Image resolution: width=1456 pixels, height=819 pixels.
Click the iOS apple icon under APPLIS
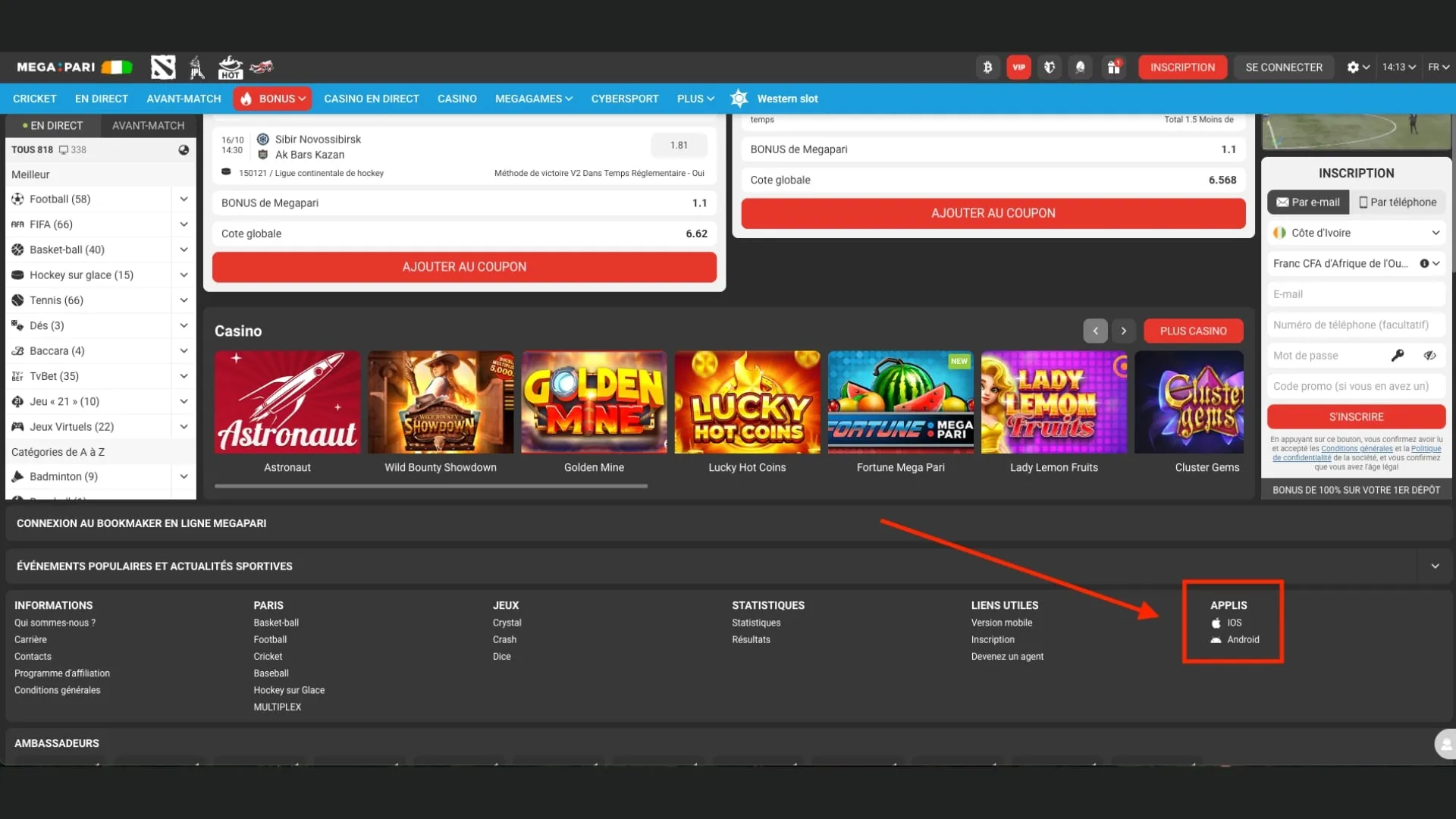click(x=1217, y=623)
